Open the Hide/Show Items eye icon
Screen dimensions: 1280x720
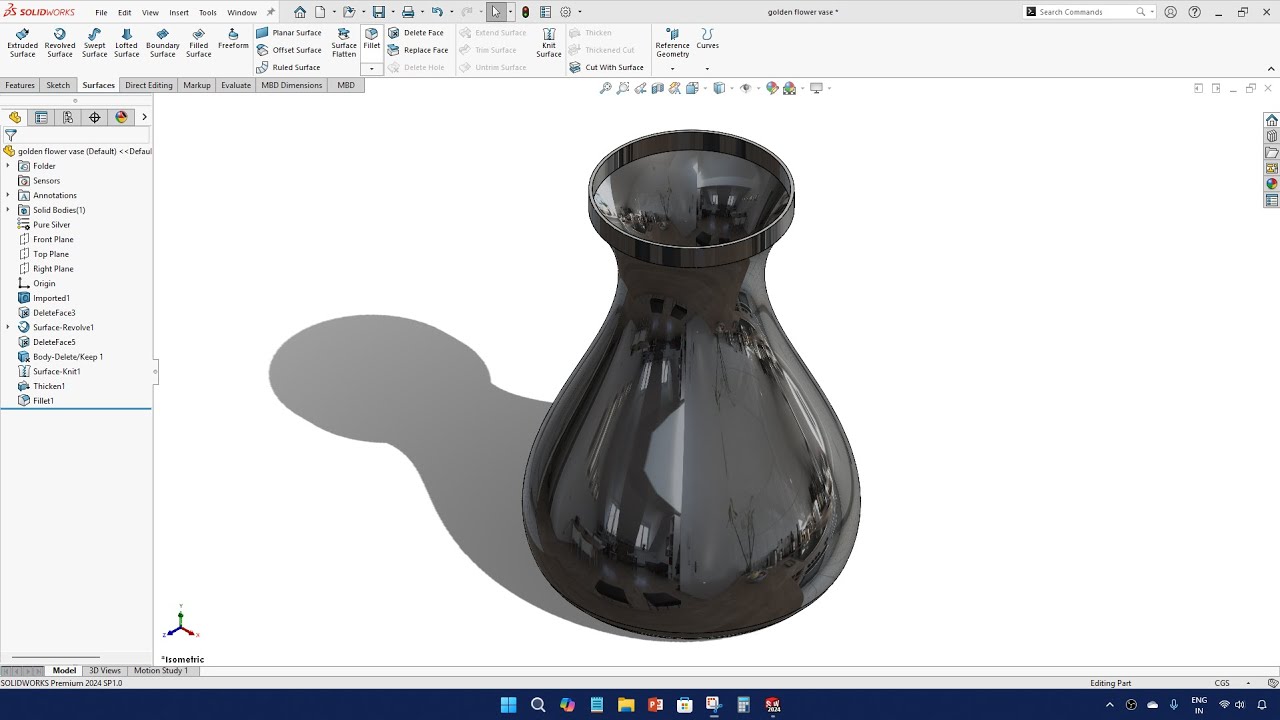tap(745, 88)
